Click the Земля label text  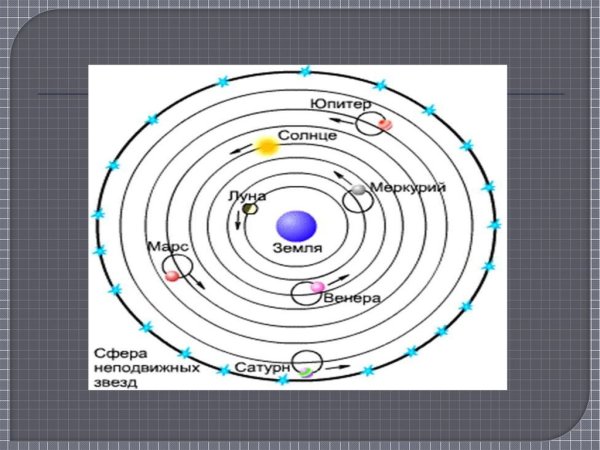pyautogui.click(x=296, y=246)
